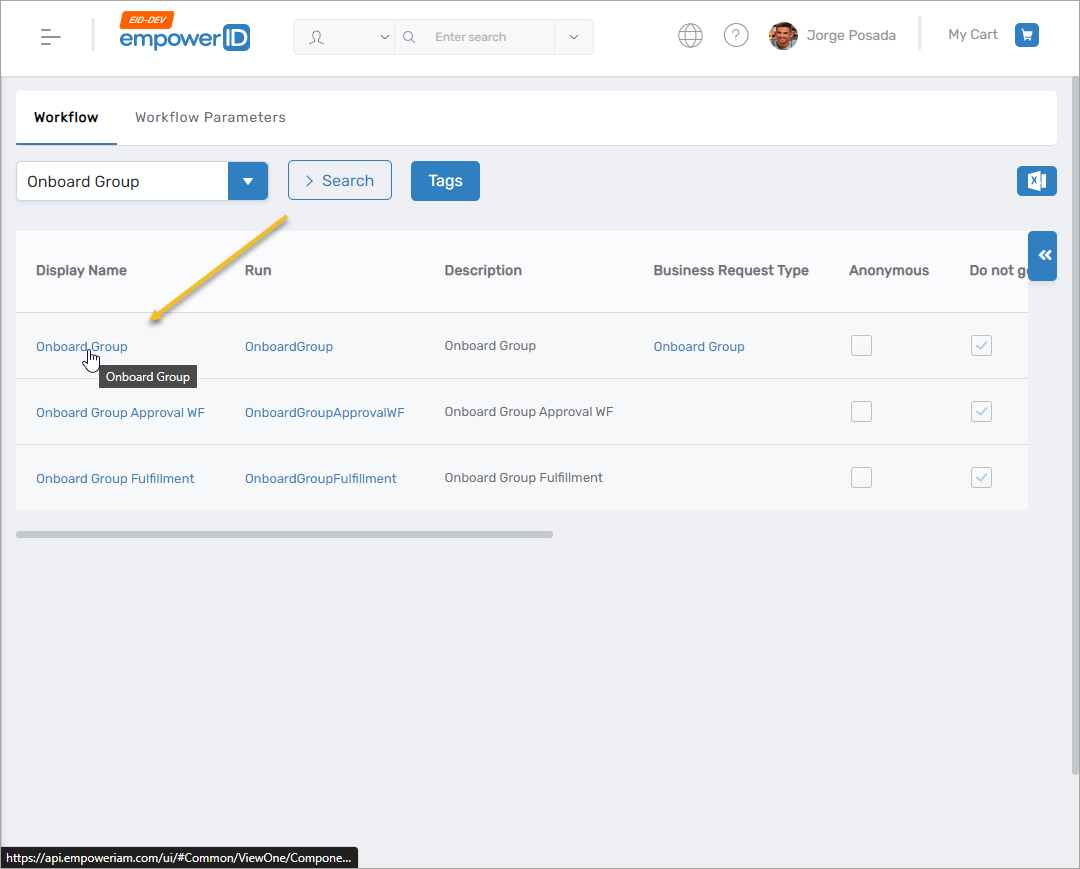Check the Anonymous checkbox for Onboard Group
The image size is (1080, 869).
[x=861, y=345]
